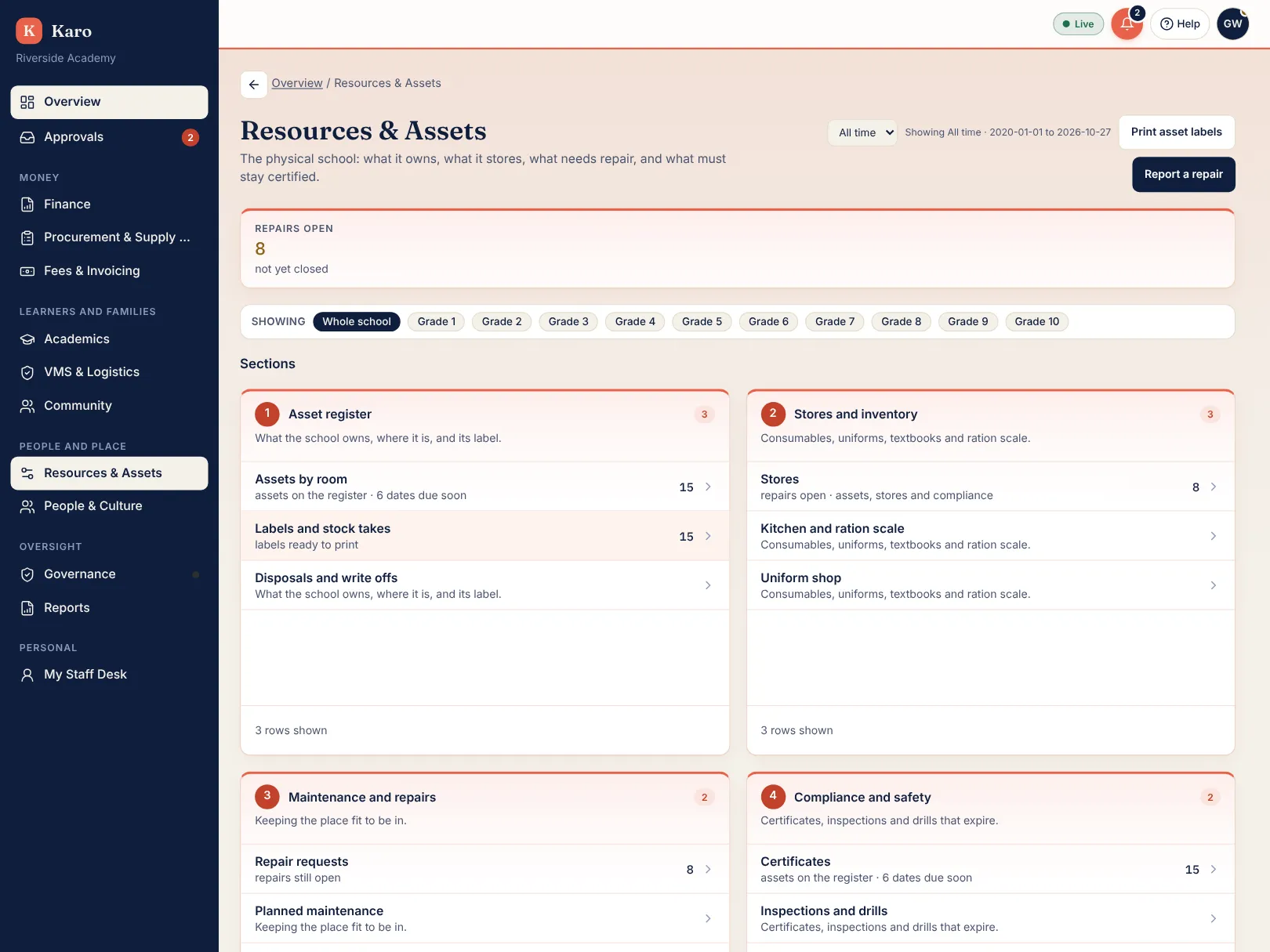Click the My Staff Desk person icon

pos(27,675)
